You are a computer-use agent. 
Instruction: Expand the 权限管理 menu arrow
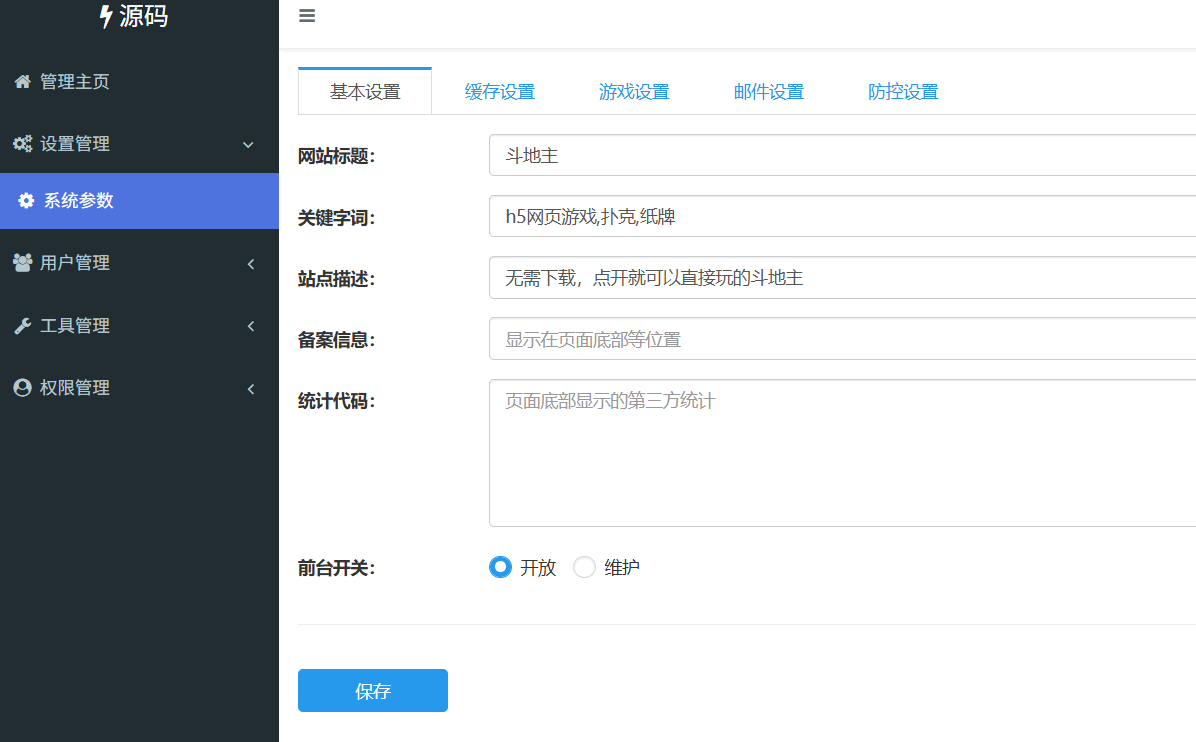point(250,389)
